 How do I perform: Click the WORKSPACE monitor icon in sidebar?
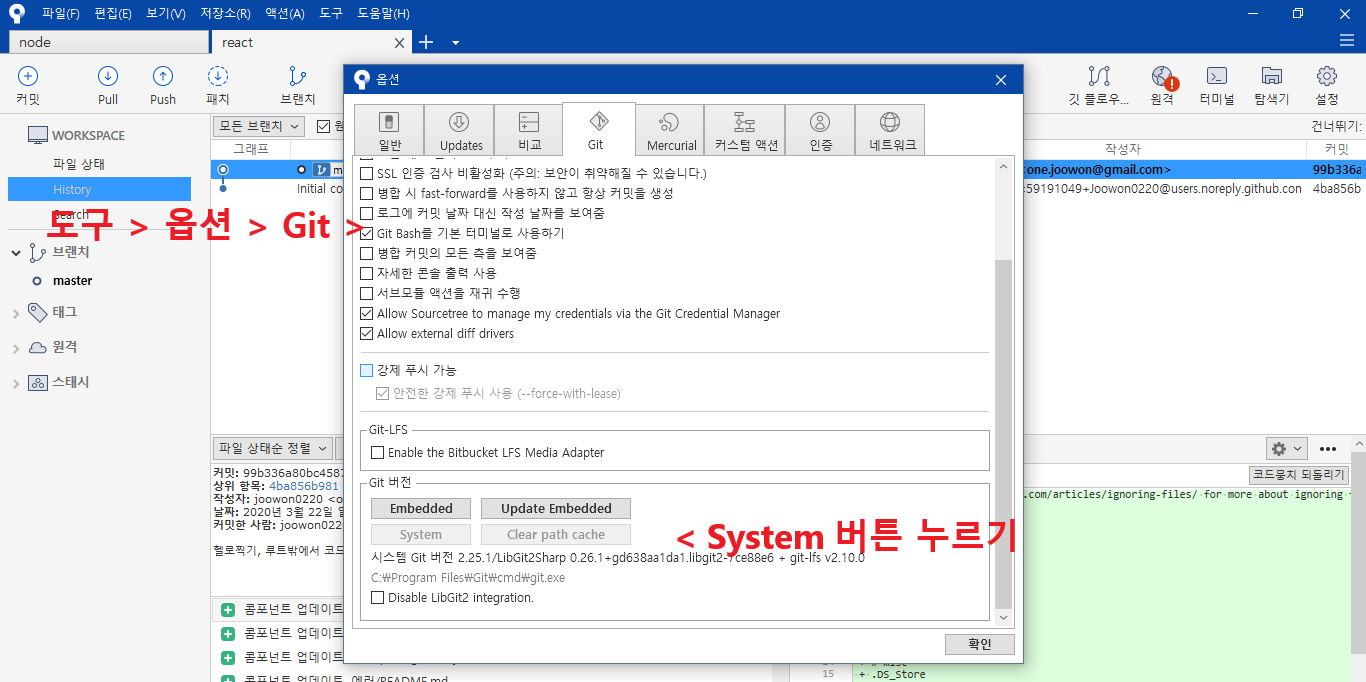[x=37, y=135]
